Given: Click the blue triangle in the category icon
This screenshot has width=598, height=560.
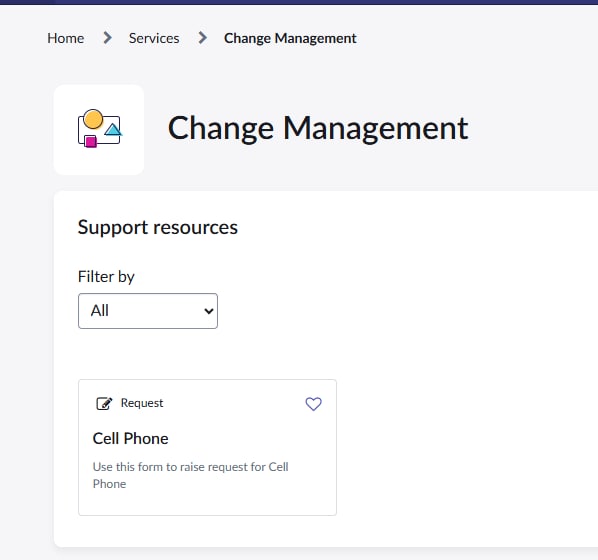Looking at the screenshot, I should (113, 130).
